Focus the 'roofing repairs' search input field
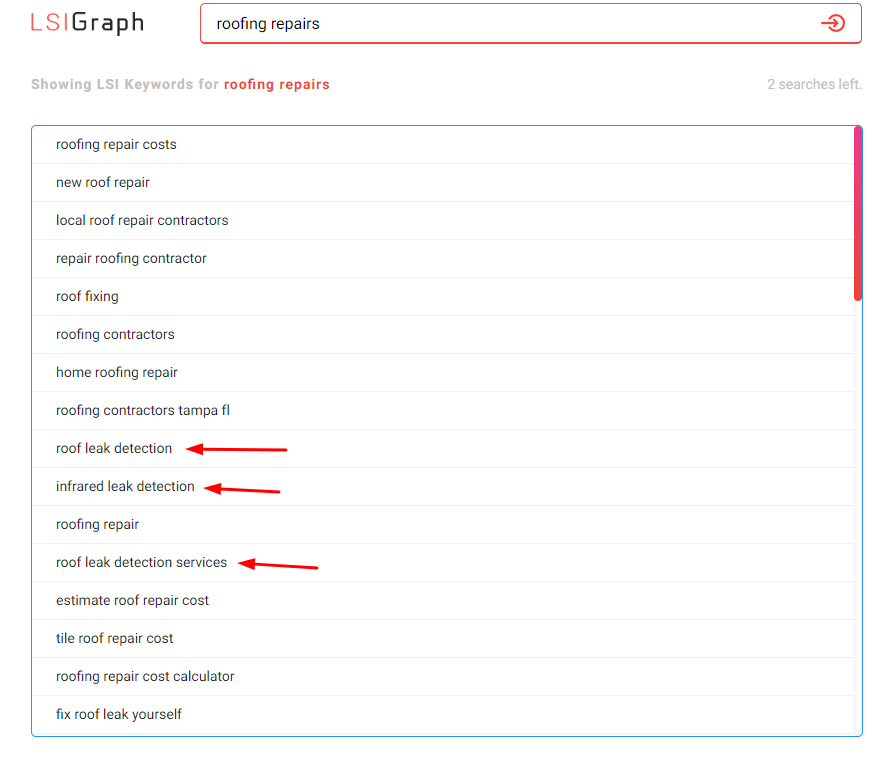The width and height of the screenshot is (882, 759). pos(530,24)
